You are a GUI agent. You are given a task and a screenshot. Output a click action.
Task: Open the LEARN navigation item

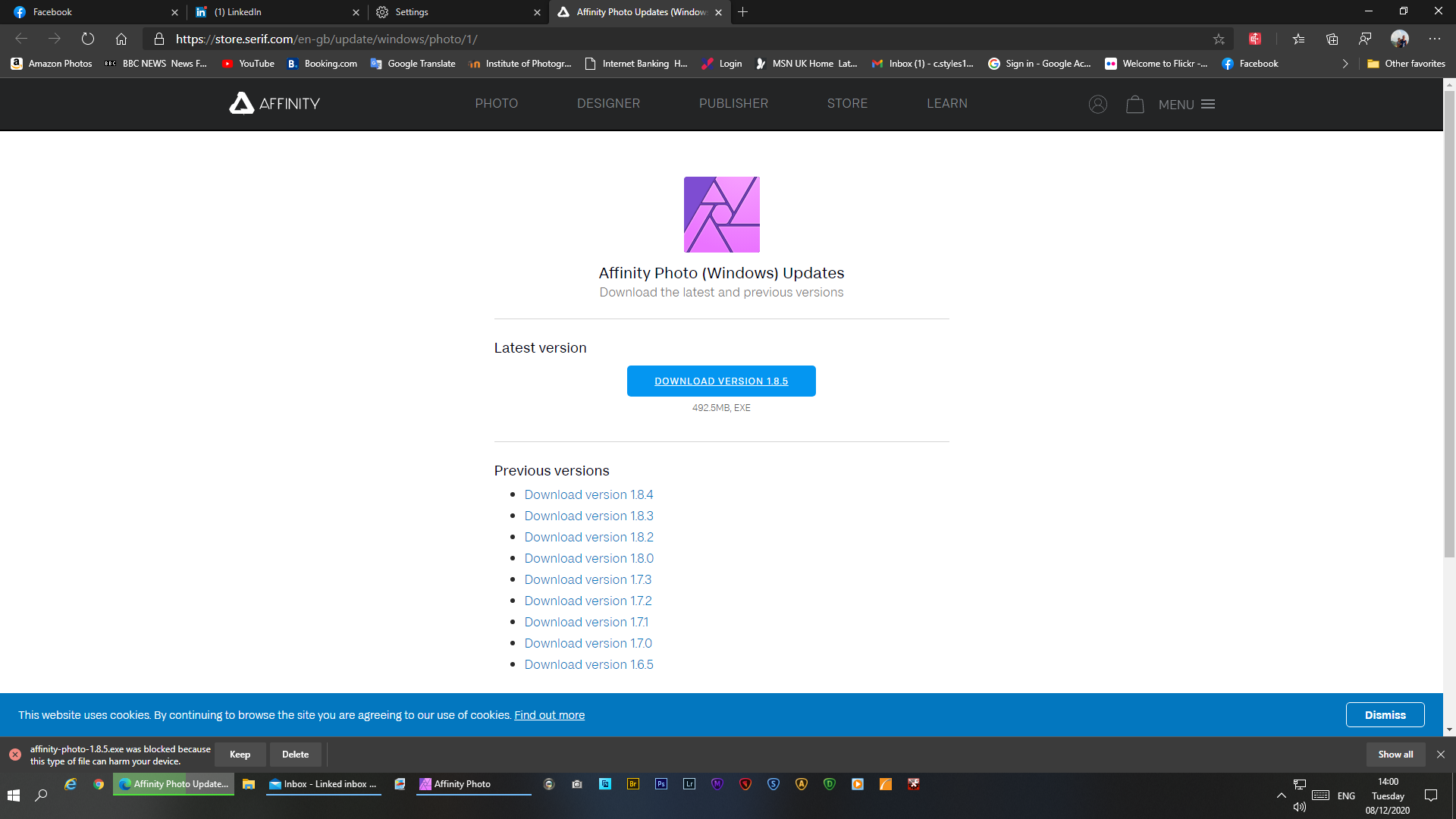click(x=947, y=103)
